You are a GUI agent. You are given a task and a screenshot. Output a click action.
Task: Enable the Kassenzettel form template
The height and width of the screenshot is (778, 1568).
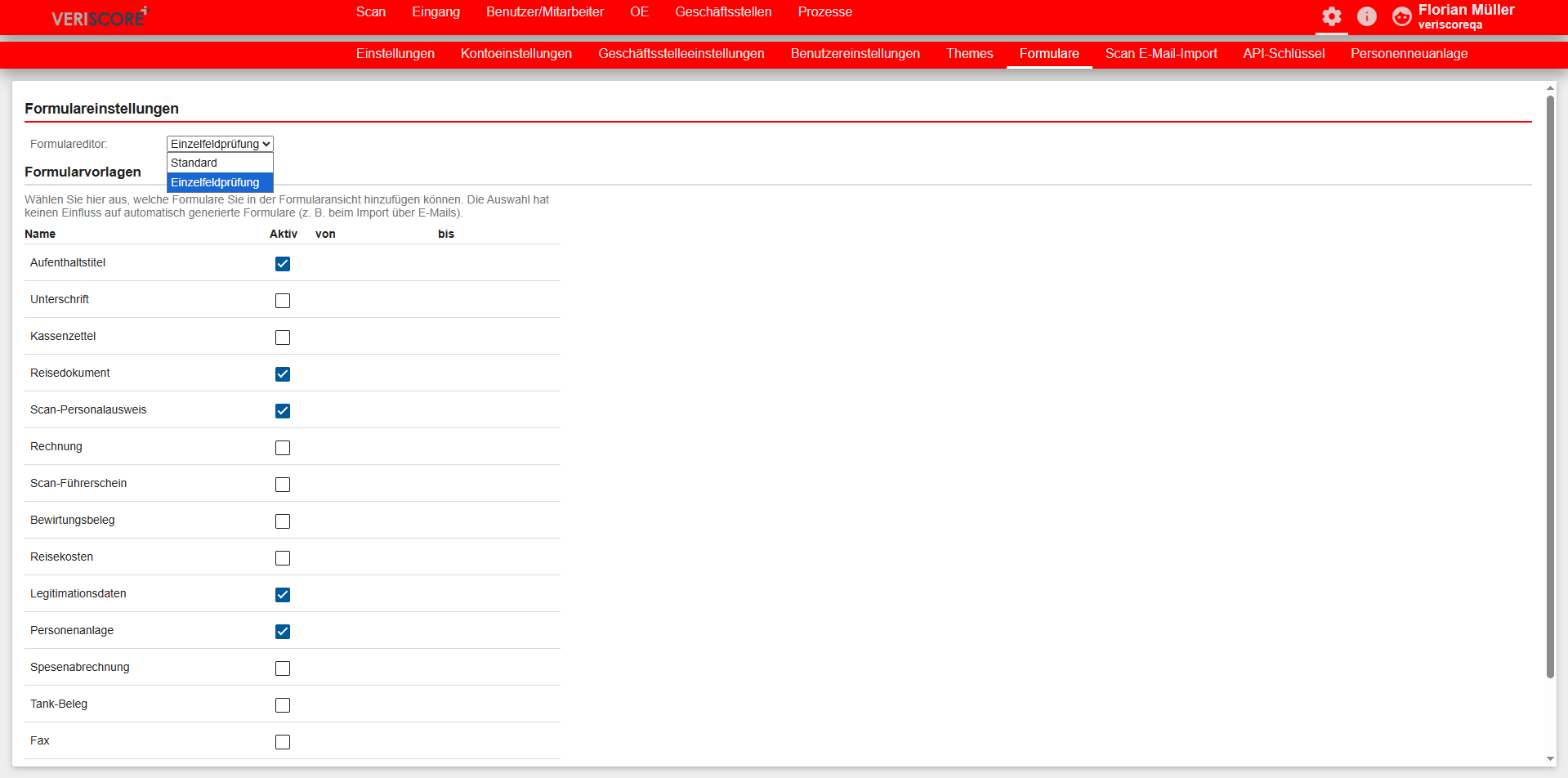[x=283, y=338]
